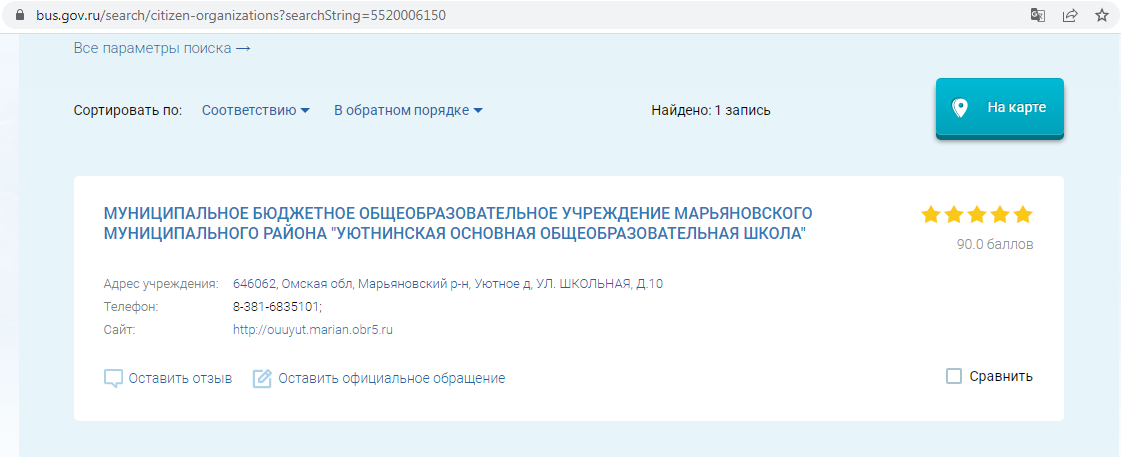Open the В обратном порядке dropdown
Image resolution: width=1121 pixels, height=457 pixels.
pos(409,110)
